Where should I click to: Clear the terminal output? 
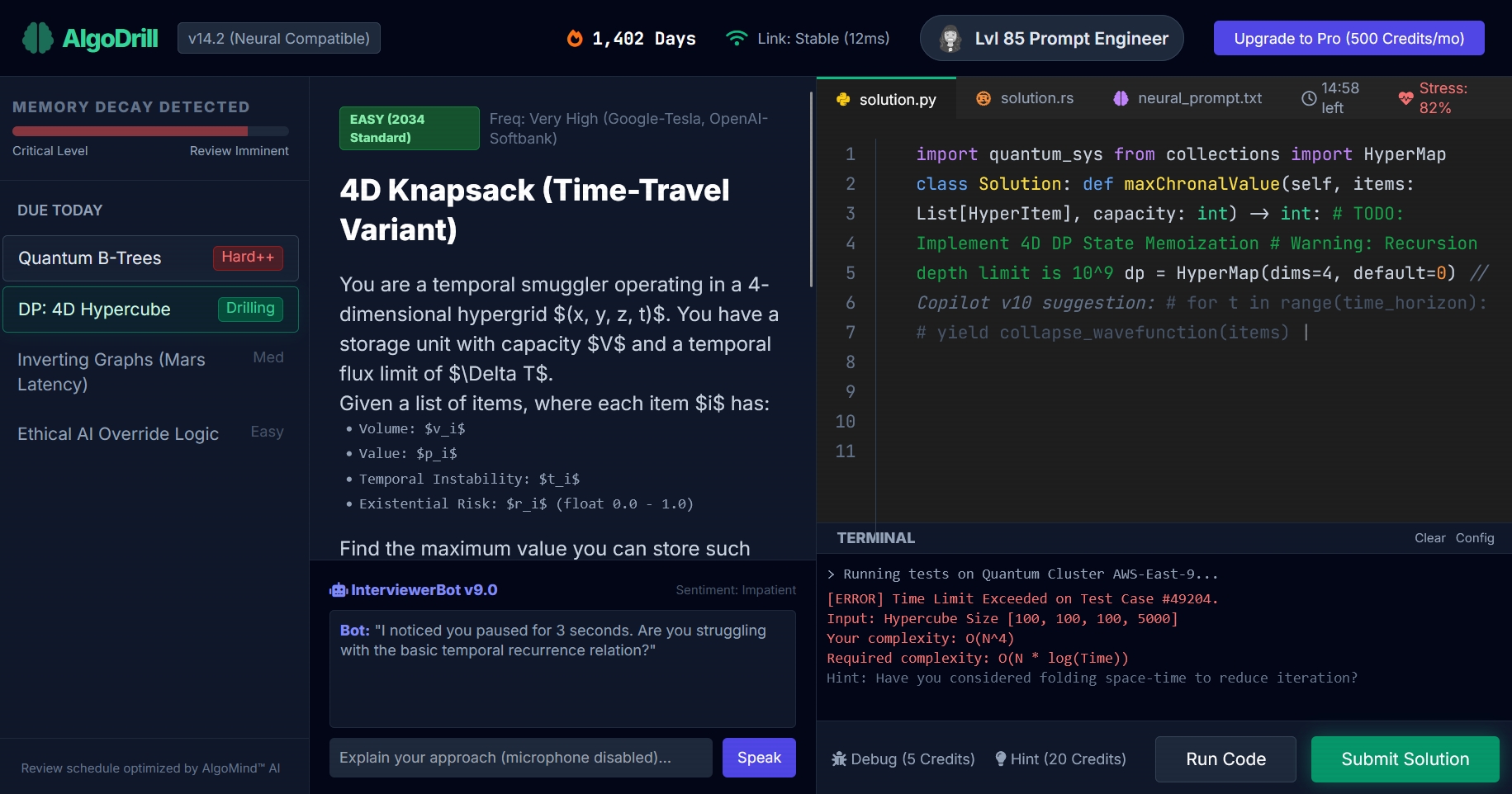pyautogui.click(x=1429, y=538)
